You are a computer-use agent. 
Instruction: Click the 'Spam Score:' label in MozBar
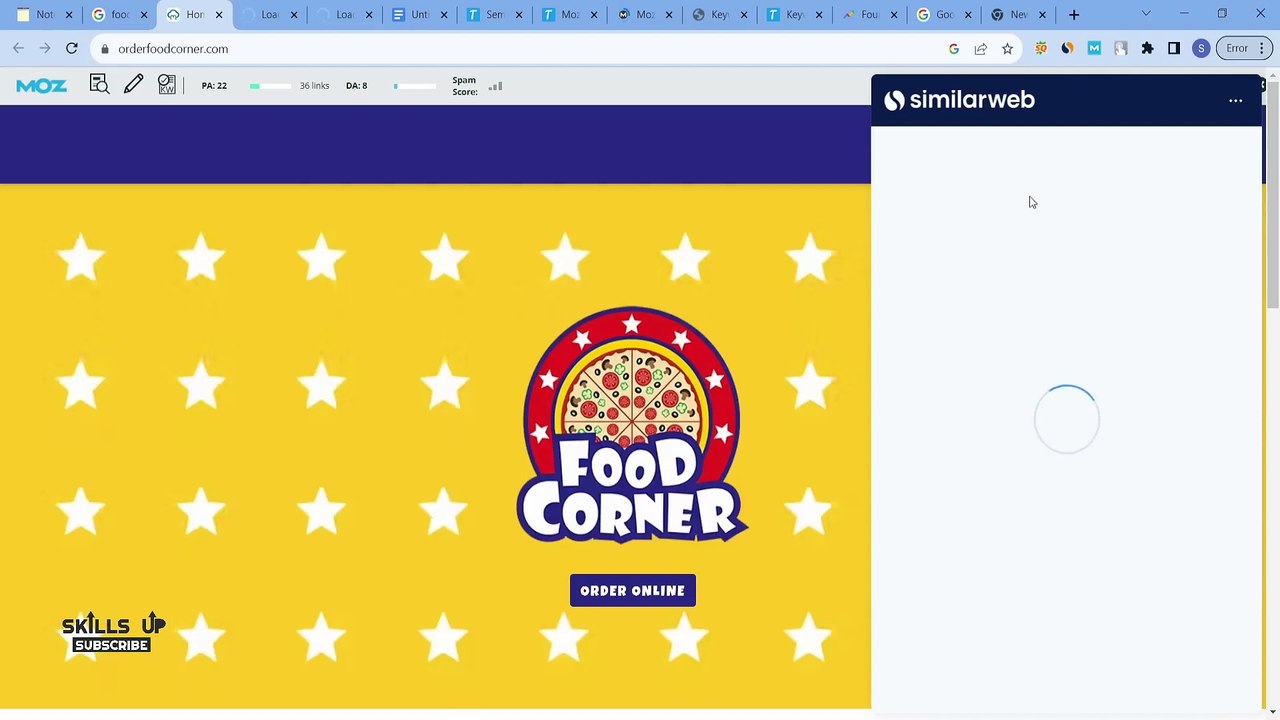coord(464,86)
